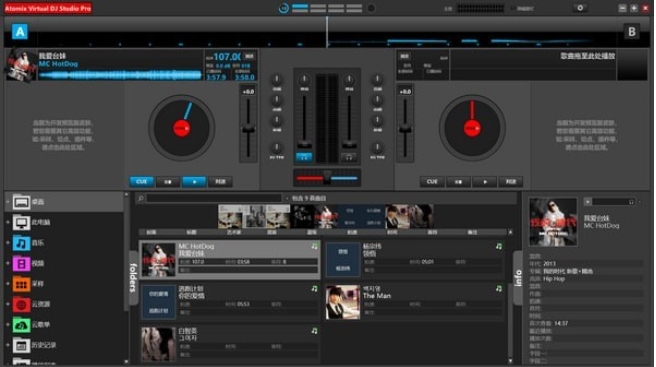Click the history records folder icon
656x367 pixels.
[21, 345]
